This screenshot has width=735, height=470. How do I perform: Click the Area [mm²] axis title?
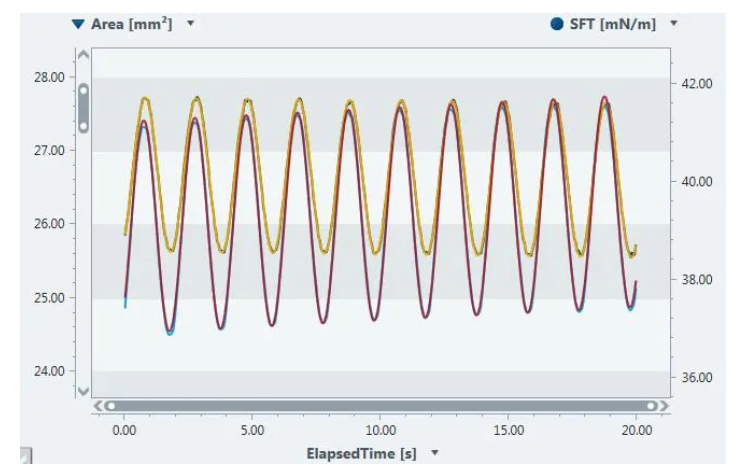131,24
